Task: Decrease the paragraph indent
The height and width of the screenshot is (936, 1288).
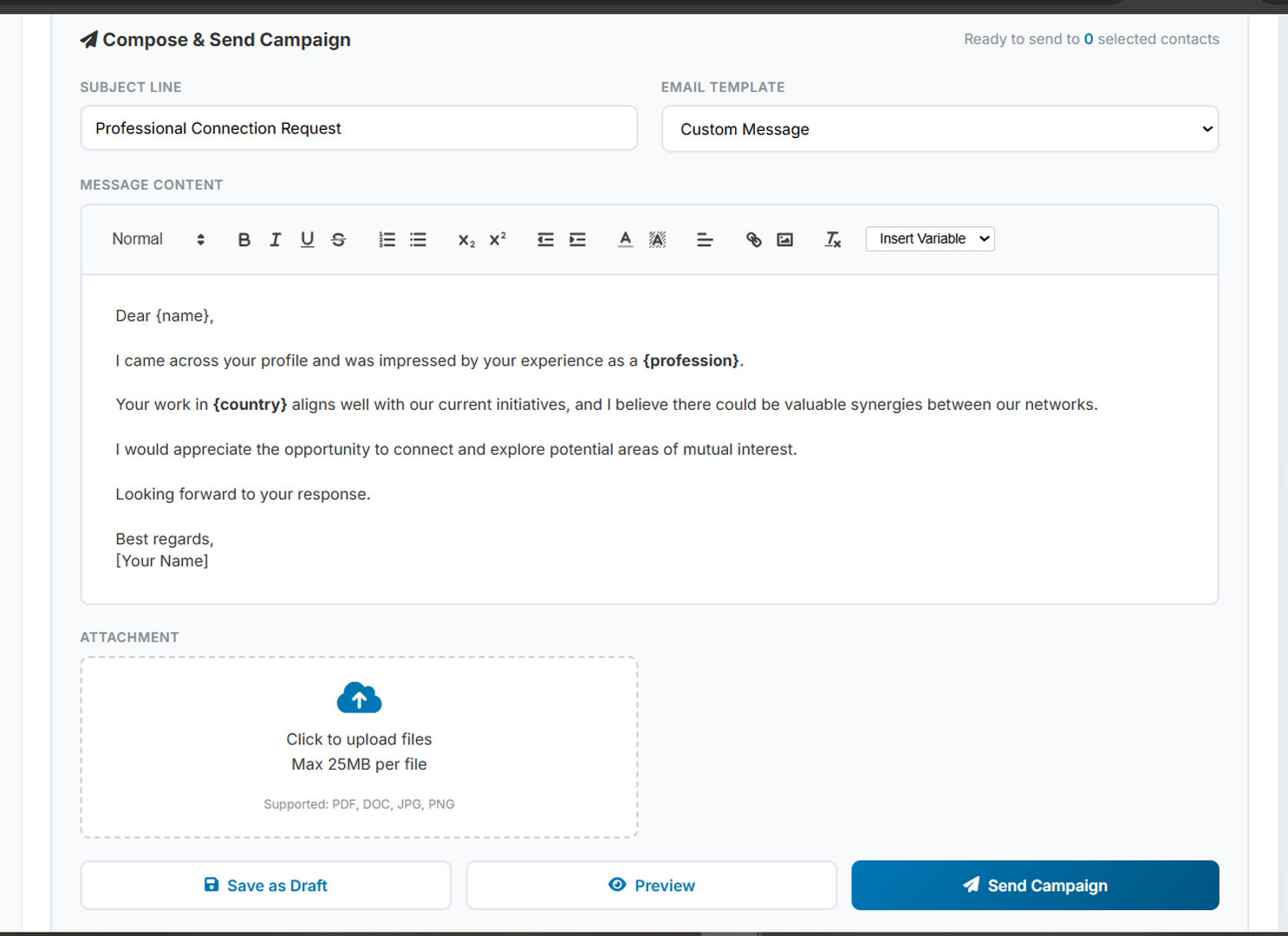Action: click(x=545, y=240)
